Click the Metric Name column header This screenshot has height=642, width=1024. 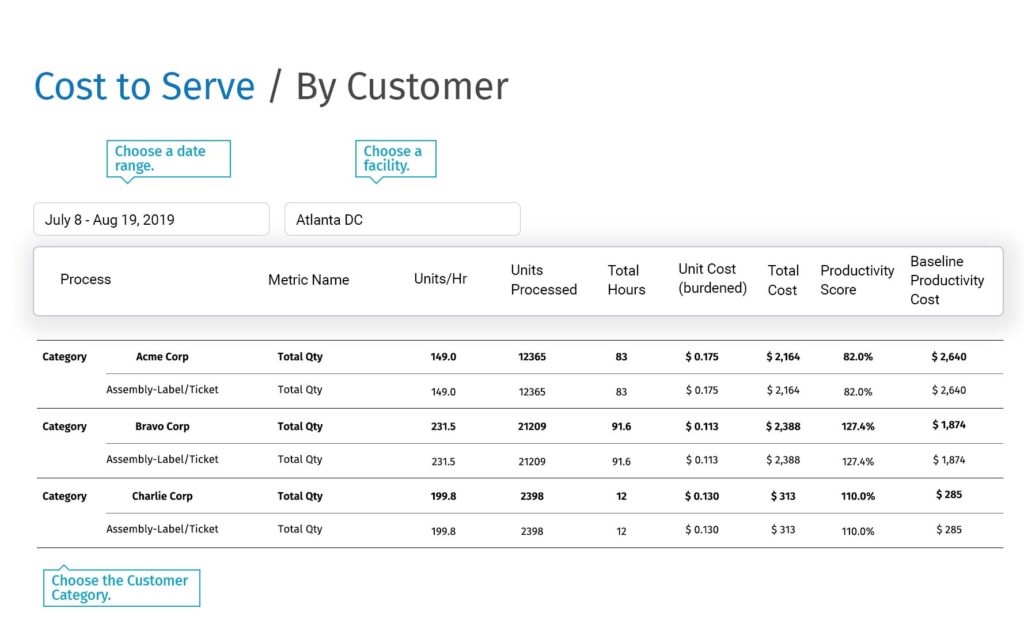pyautogui.click(x=308, y=279)
